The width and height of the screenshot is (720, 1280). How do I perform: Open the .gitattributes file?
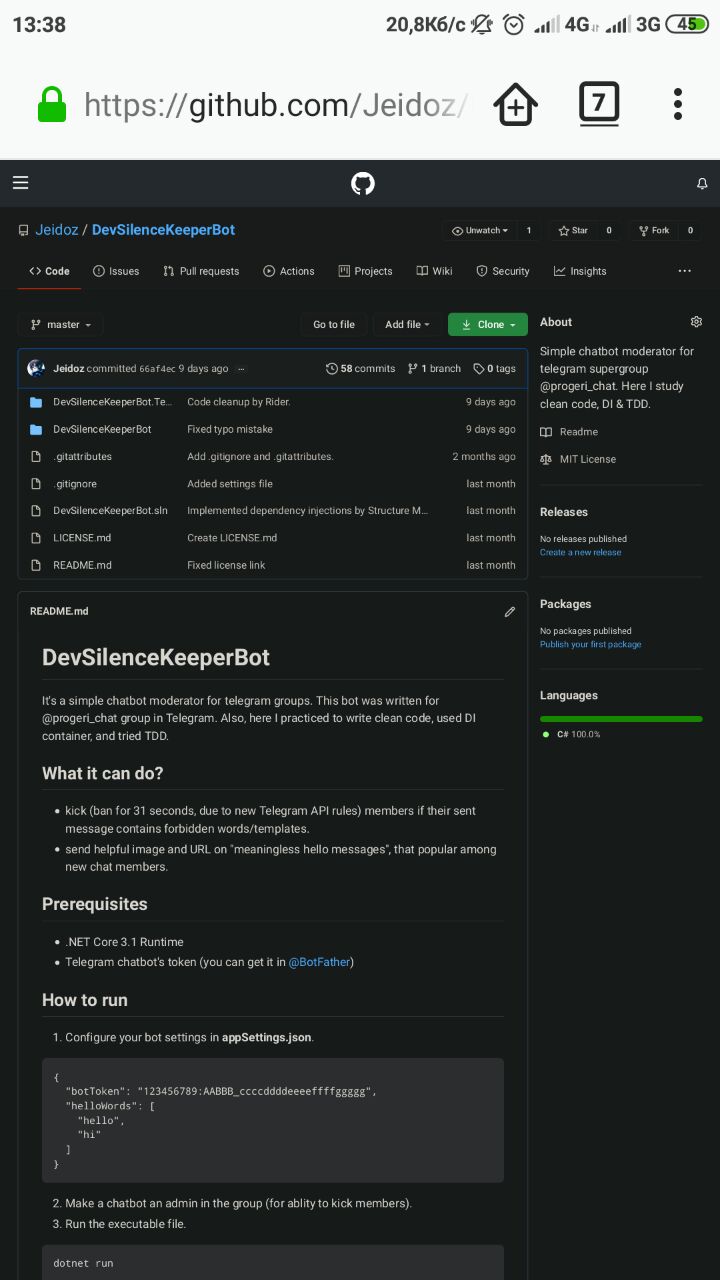pos(82,456)
